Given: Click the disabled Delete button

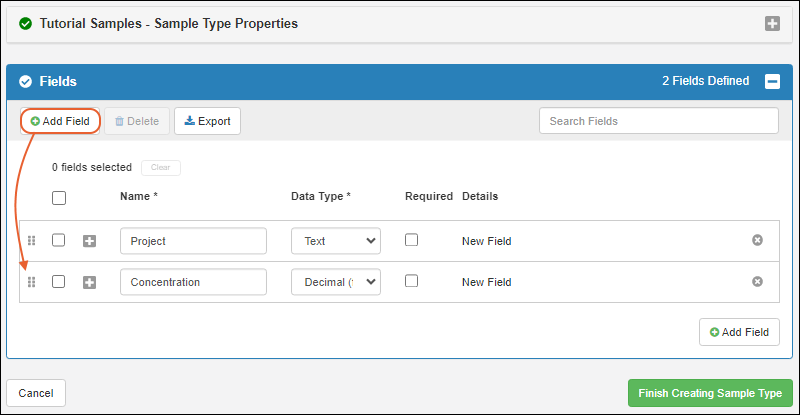Looking at the screenshot, I should (137, 121).
